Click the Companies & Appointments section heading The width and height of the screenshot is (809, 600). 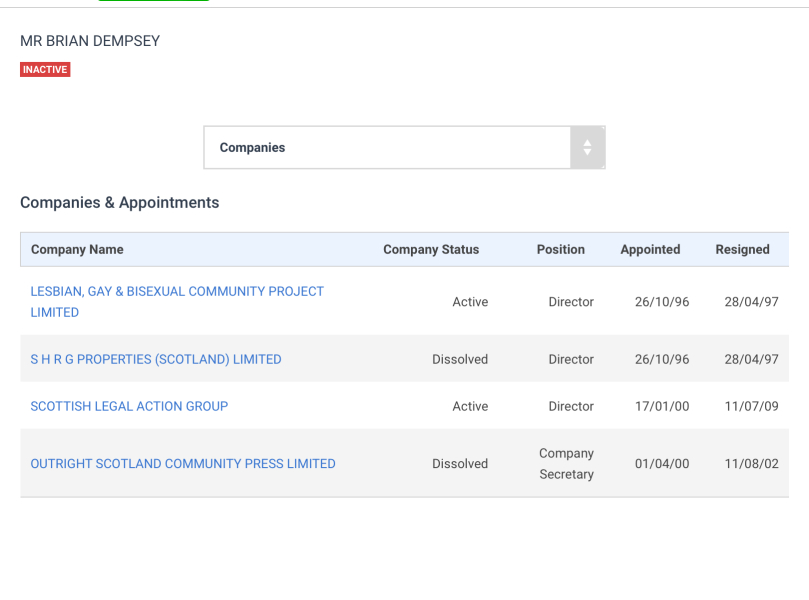click(119, 202)
